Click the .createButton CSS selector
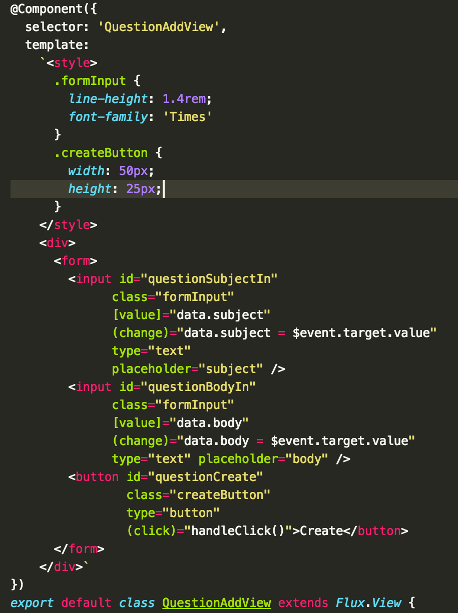 click(x=101, y=153)
